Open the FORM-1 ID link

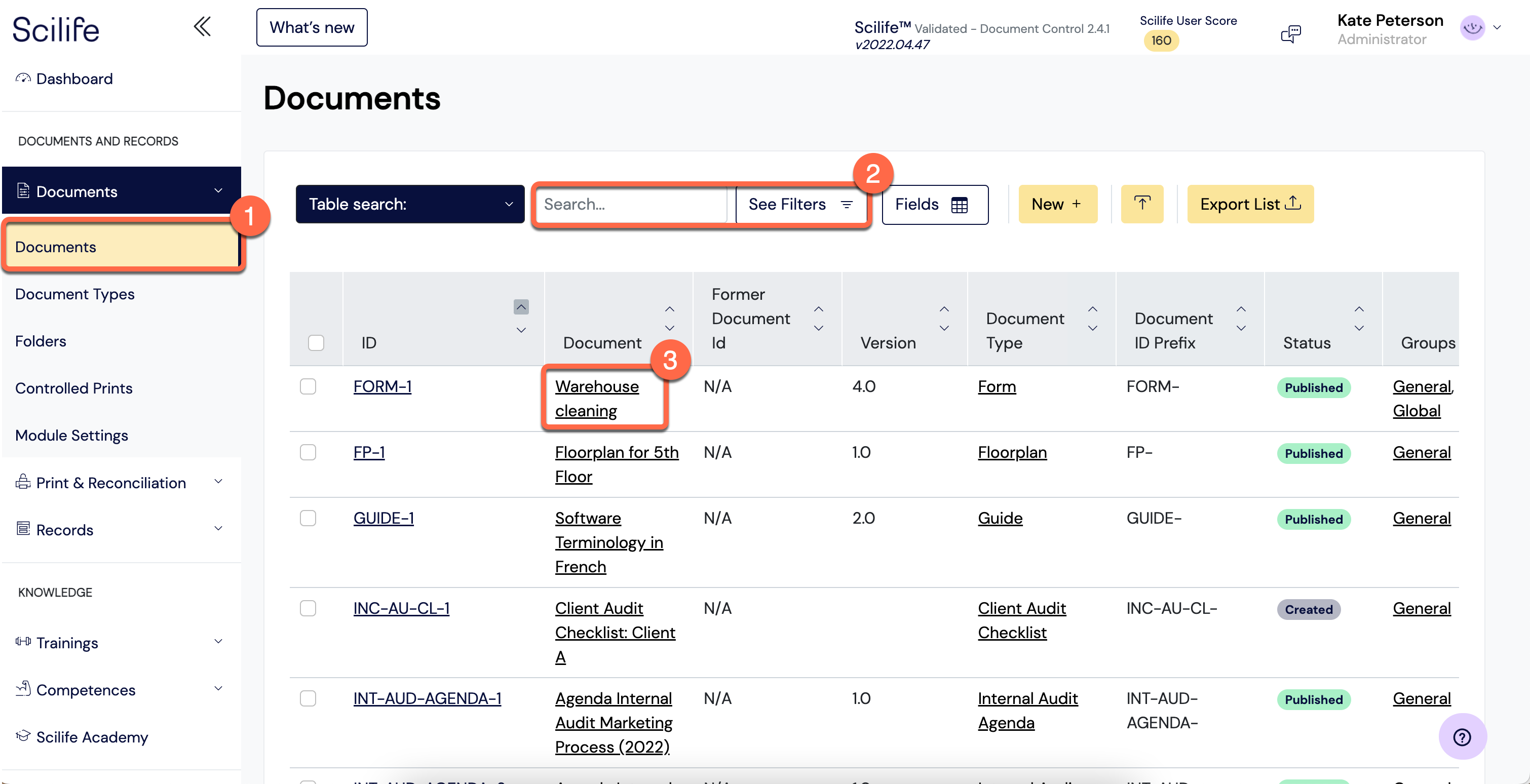pyautogui.click(x=382, y=386)
